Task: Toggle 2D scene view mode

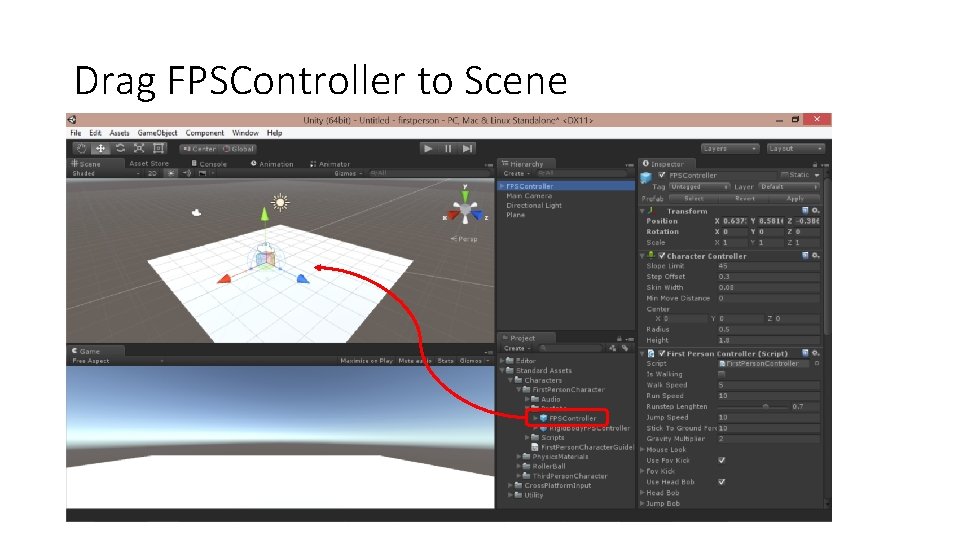Action: [x=152, y=173]
